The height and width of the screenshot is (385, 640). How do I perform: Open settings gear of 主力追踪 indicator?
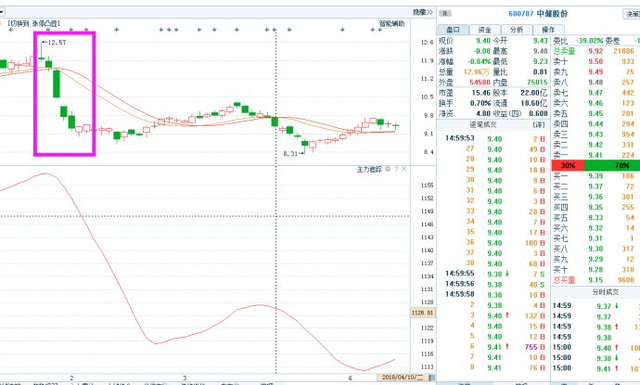[x=388, y=169]
